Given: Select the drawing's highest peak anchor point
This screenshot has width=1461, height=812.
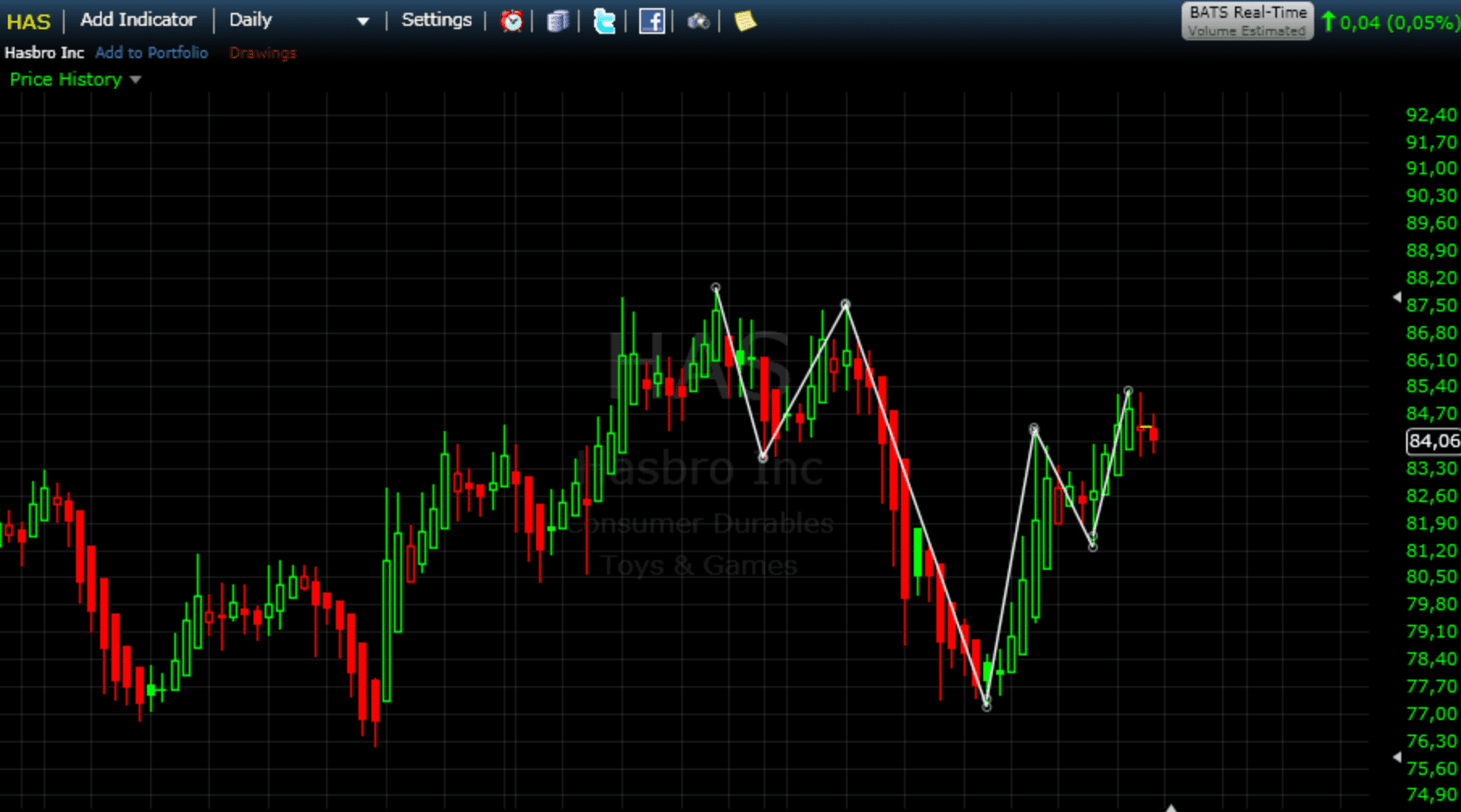Looking at the screenshot, I should pyautogui.click(x=715, y=287).
